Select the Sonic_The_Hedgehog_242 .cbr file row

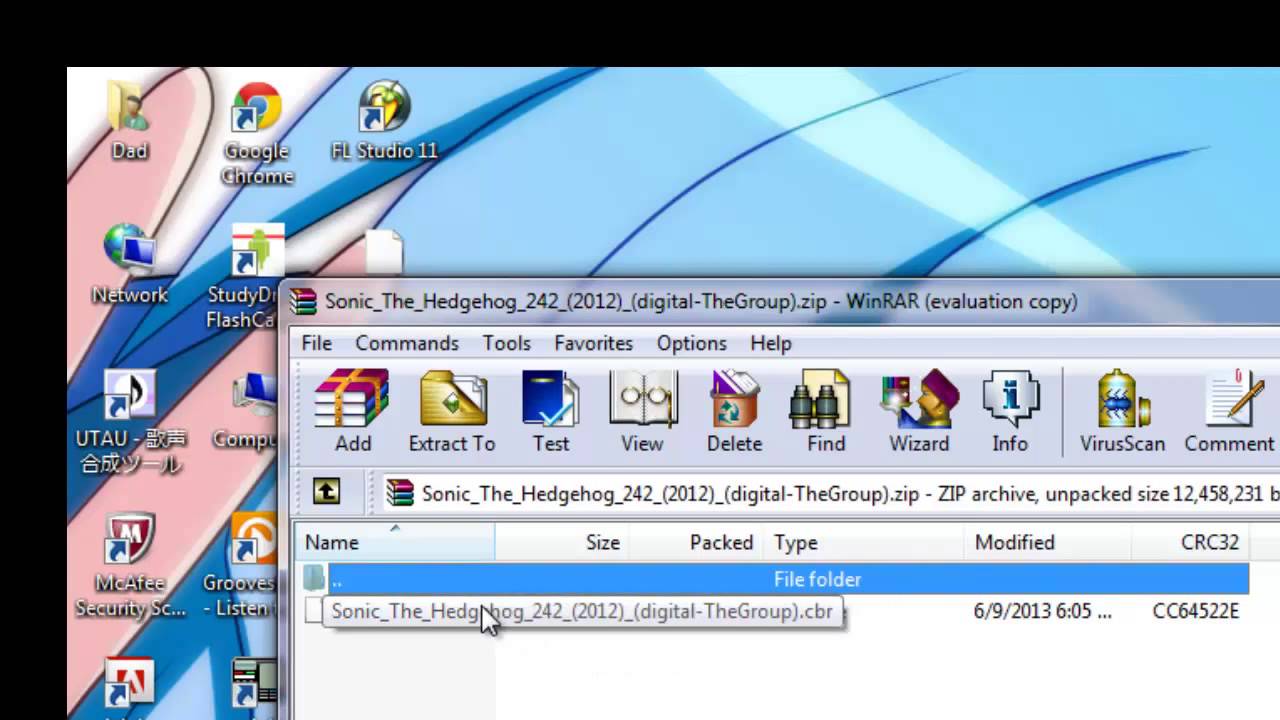pyautogui.click(x=774, y=611)
